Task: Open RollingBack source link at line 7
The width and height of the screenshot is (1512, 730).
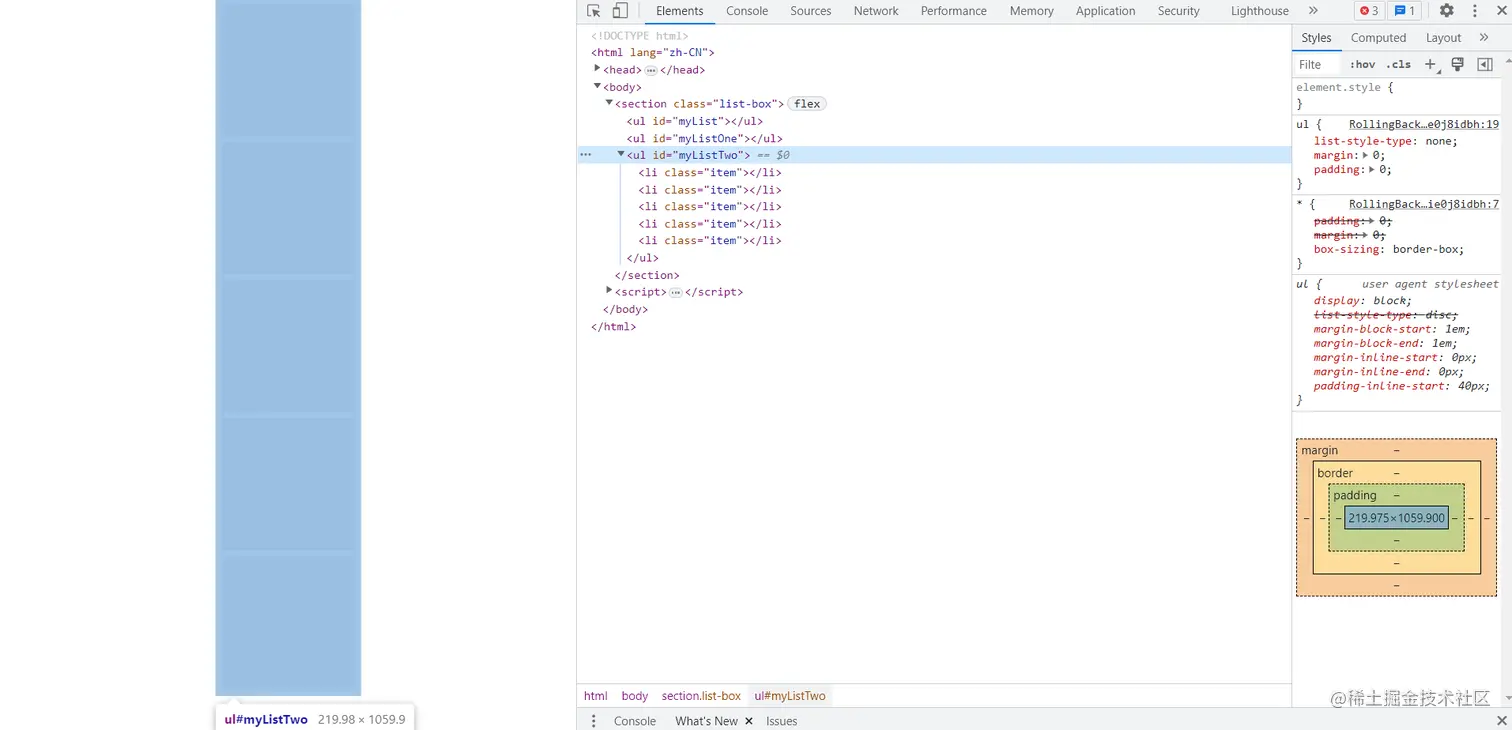Action: click(1424, 204)
